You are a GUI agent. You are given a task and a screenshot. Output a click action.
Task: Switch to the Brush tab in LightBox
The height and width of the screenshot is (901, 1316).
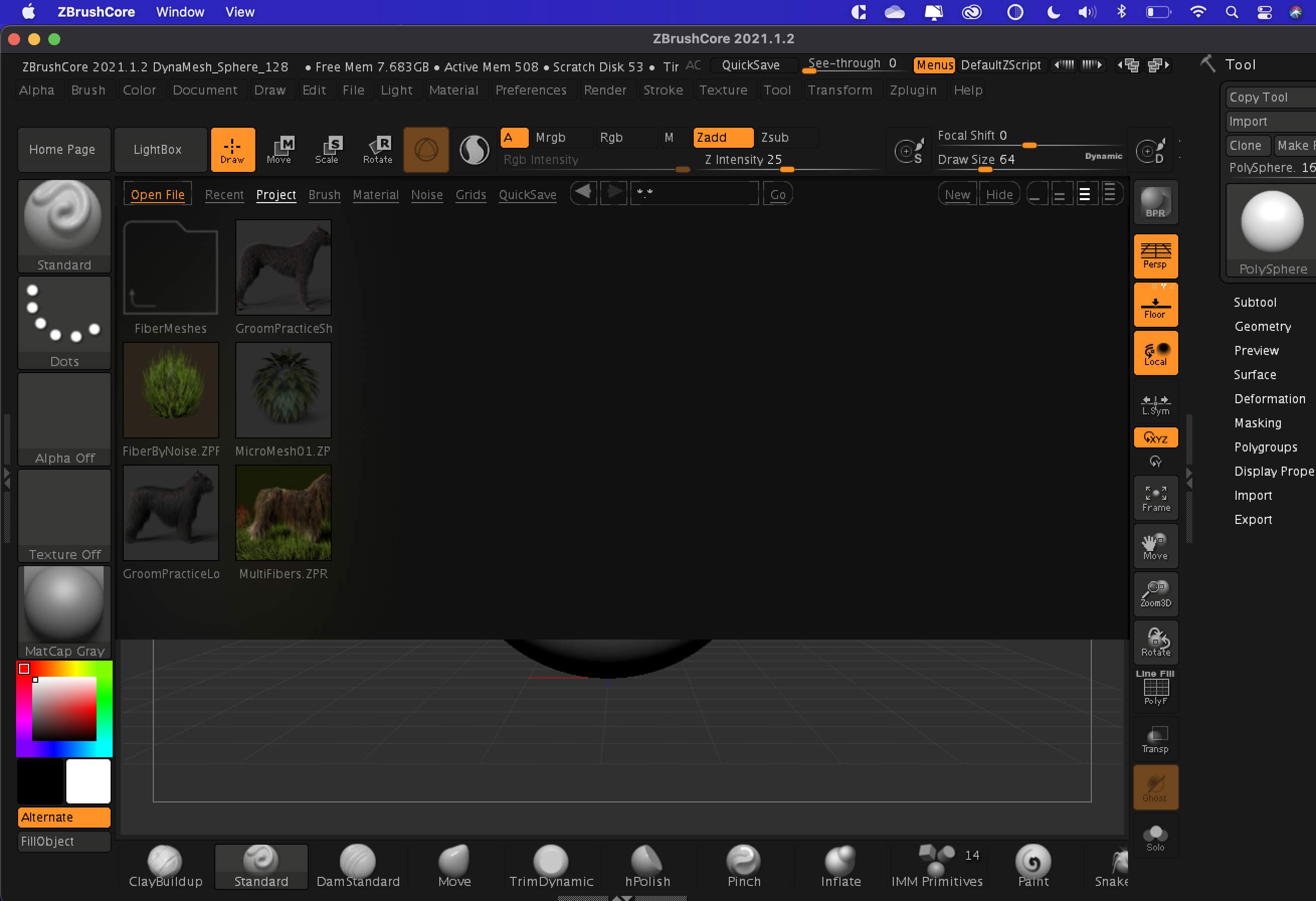pyautogui.click(x=324, y=195)
